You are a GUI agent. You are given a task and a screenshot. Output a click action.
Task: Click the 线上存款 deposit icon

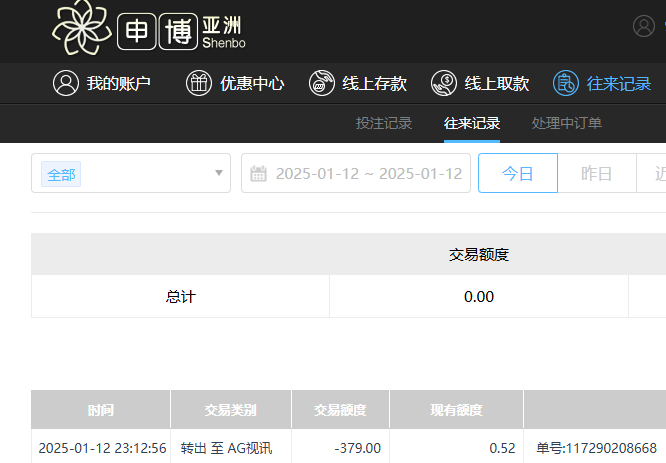[x=322, y=83]
